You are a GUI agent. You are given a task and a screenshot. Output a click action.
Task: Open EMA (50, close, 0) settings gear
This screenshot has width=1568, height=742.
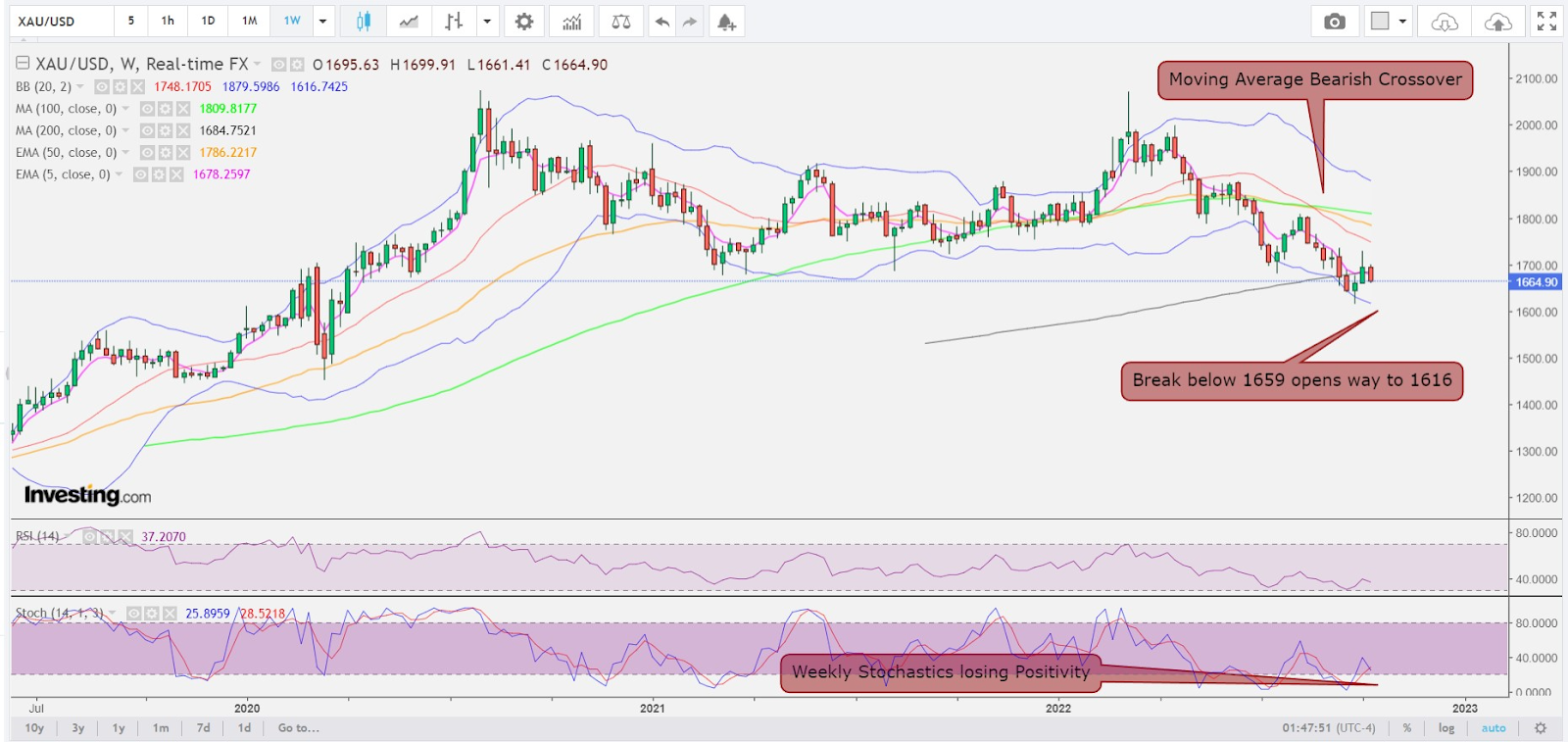(x=165, y=153)
